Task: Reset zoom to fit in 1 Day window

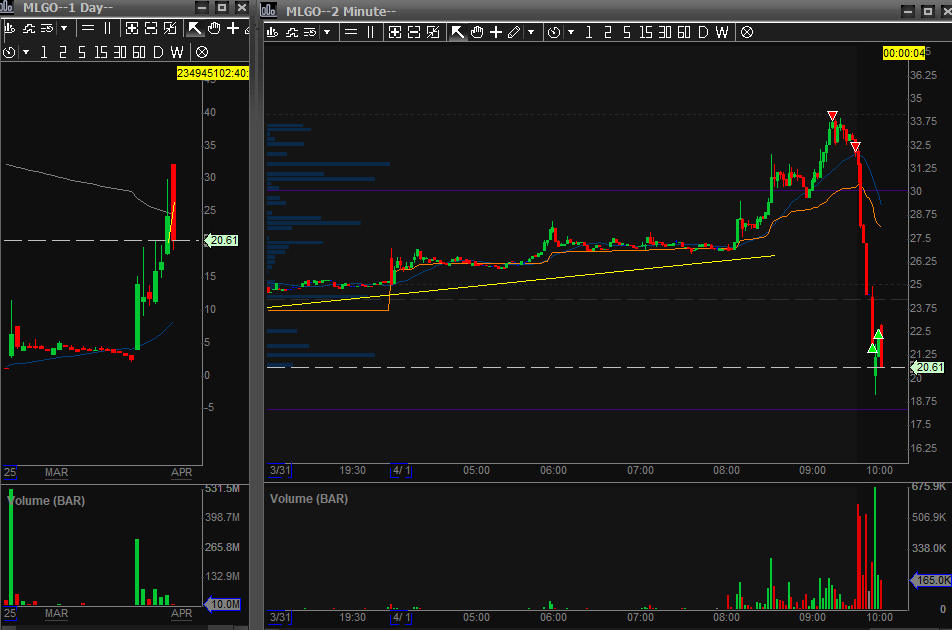Action: pyautogui.click(x=170, y=28)
